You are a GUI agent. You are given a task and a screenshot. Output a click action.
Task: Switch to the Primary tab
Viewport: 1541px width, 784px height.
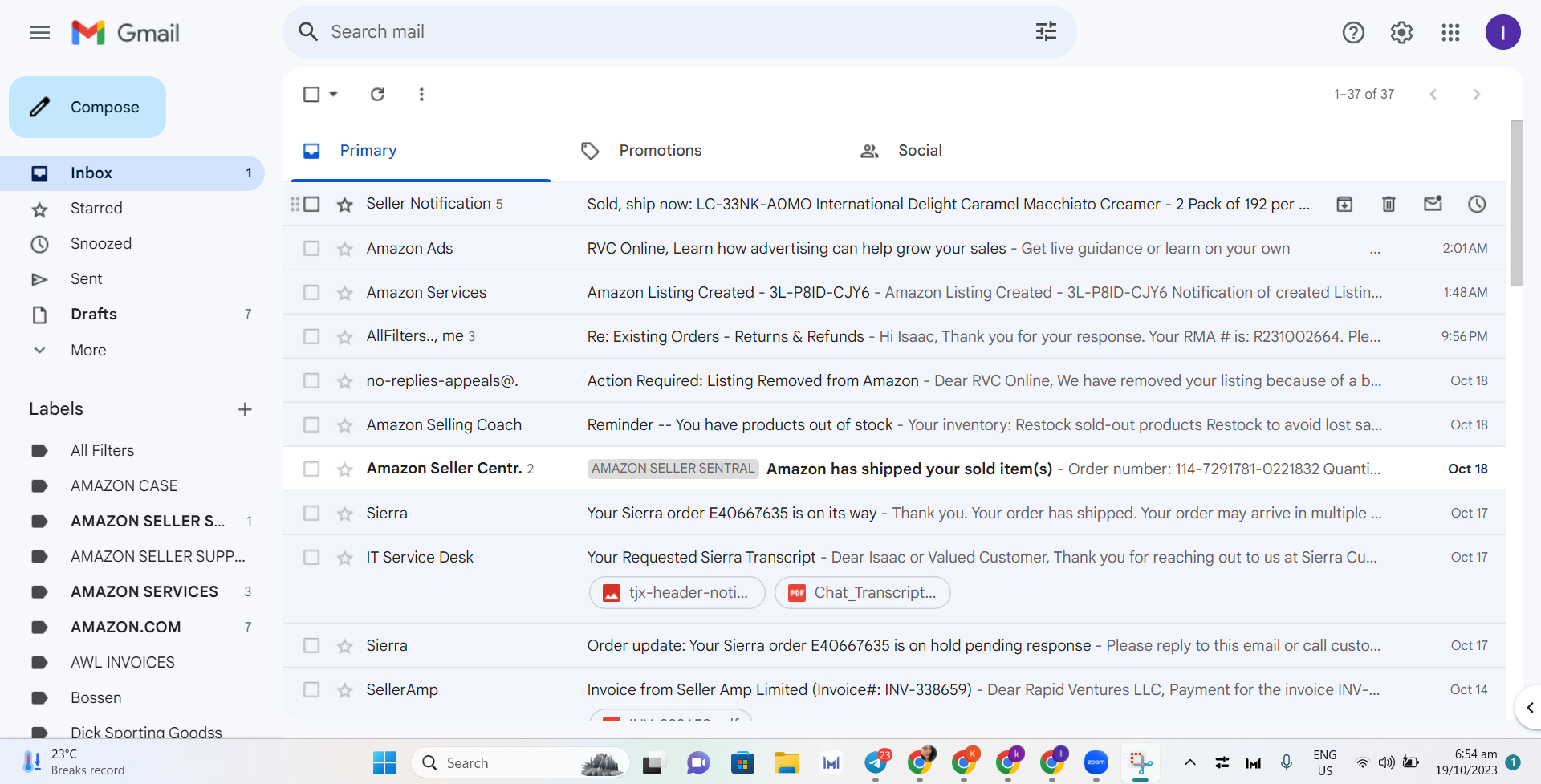coord(421,151)
